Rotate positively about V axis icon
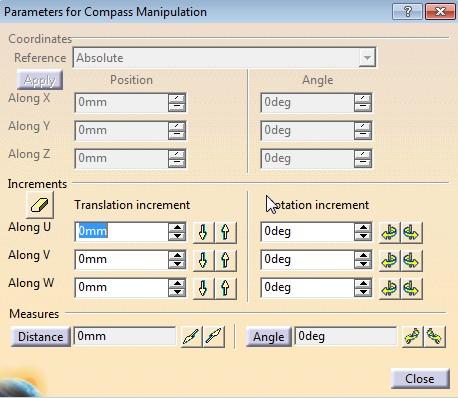 (x=411, y=260)
